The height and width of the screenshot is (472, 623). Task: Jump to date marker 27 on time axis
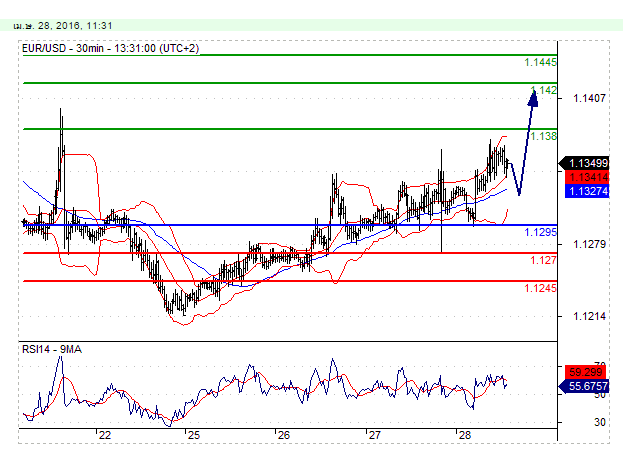coord(374,436)
